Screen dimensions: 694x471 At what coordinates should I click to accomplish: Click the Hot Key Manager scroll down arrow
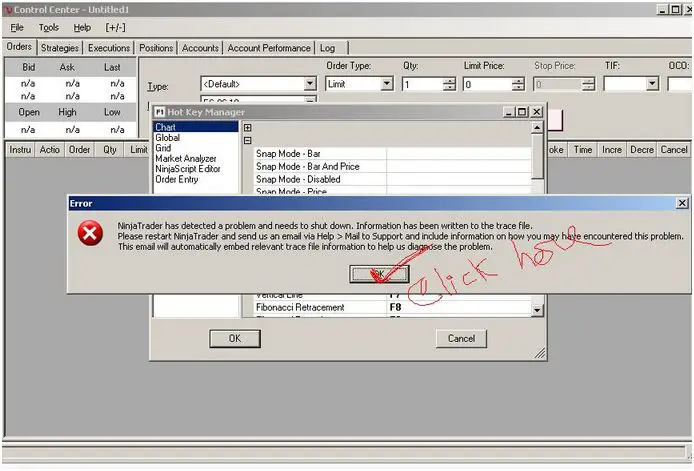tap(537, 310)
